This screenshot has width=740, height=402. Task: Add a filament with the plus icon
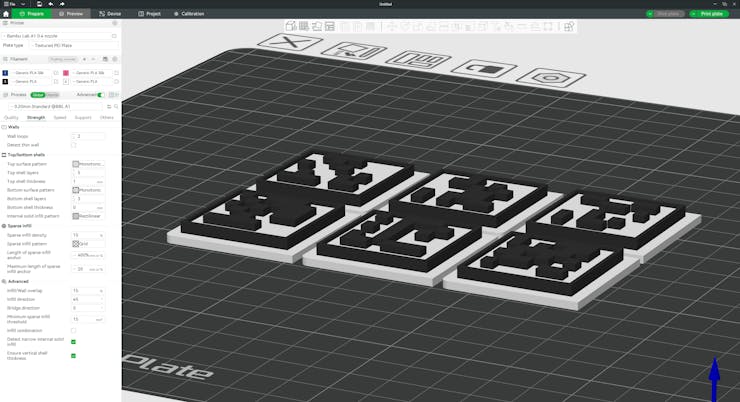point(84,59)
